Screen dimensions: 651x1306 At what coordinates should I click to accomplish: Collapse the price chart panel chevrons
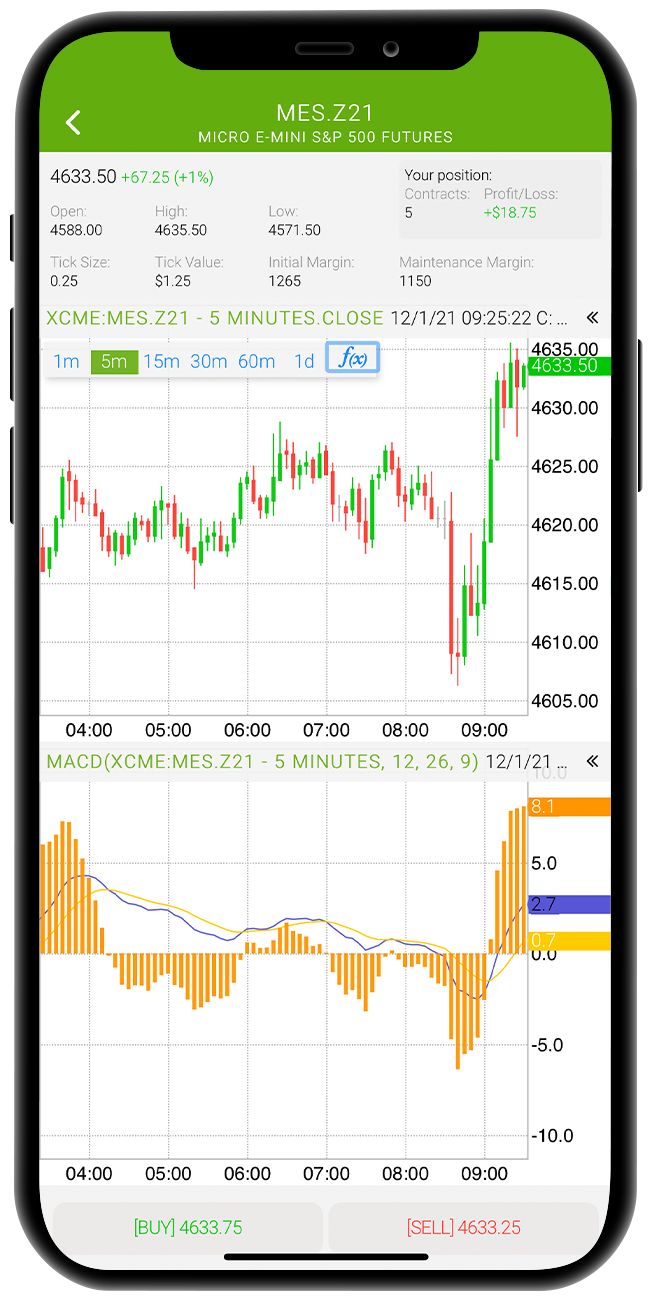(x=592, y=318)
